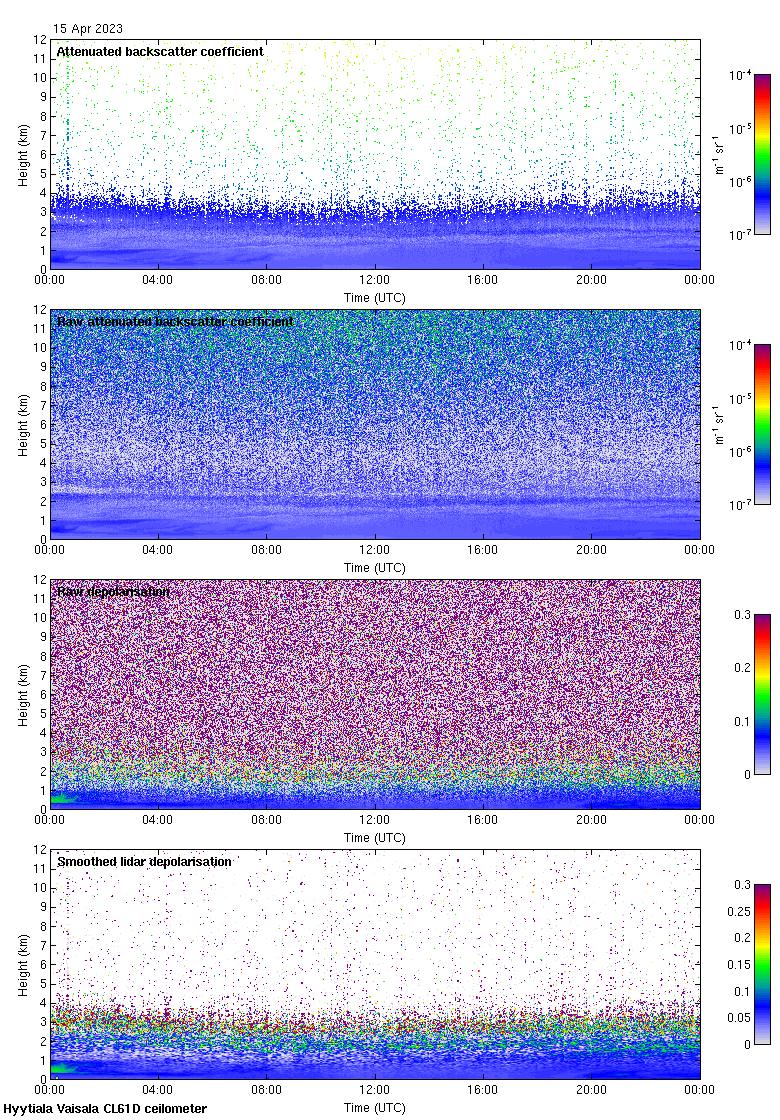Image resolution: width=780 pixels, height=1120 pixels.
Task: Click the 04:00 tick under the top plot
Action: pos(158,281)
